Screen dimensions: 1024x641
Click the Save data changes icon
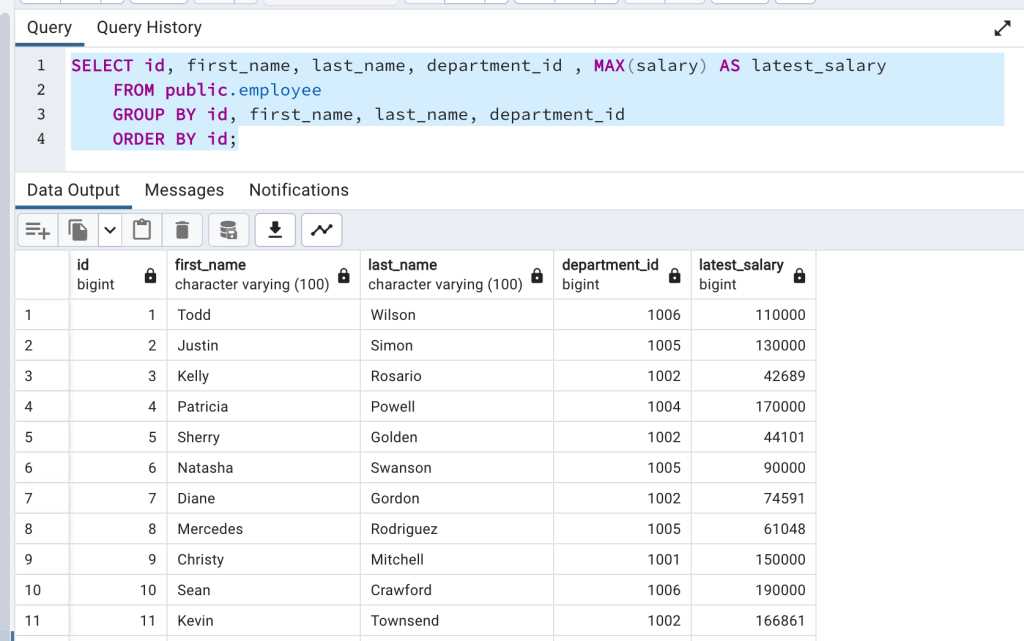228,231
